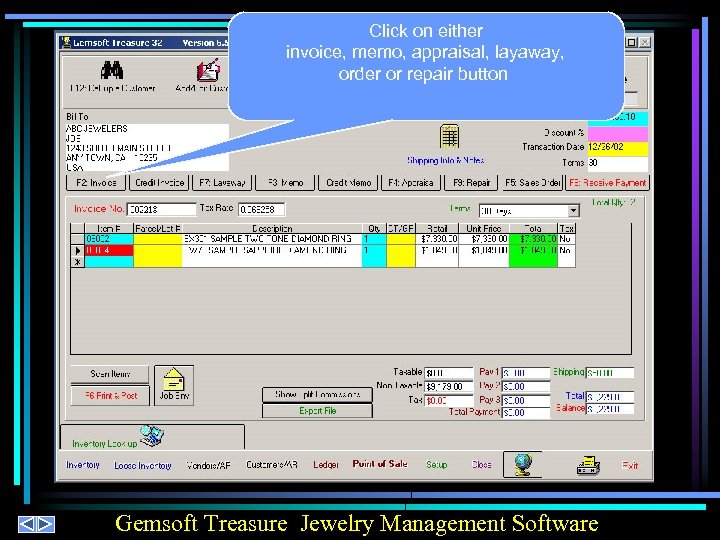Screen dimensions: 720x540
Task: Click the Tax Rate input field
Action: (x=261, y=209)
